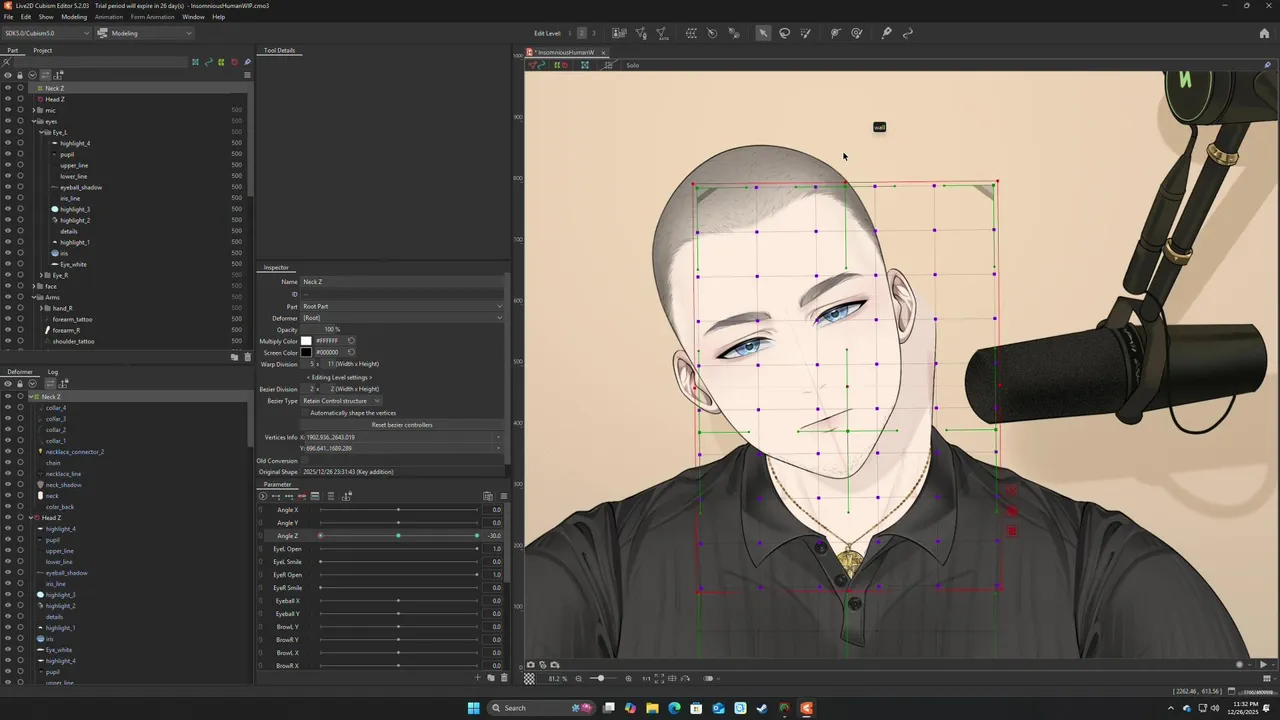Click the zoom out magnifier icon
Image resolution: width=1280 pixels, height=720 pixels.
point(578,679)
